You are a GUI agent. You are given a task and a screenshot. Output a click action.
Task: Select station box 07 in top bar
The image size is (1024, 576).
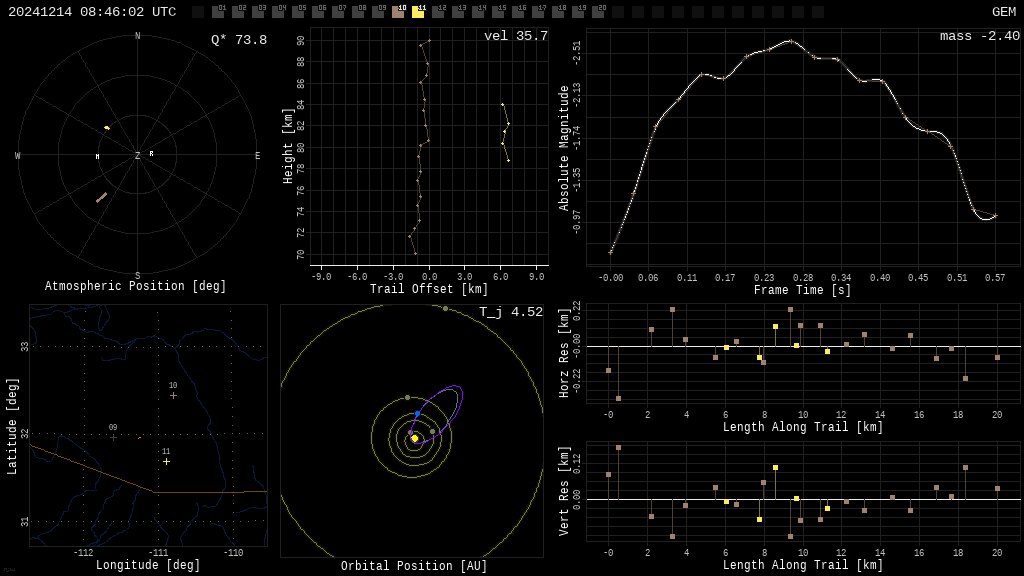tap(338, 12)
